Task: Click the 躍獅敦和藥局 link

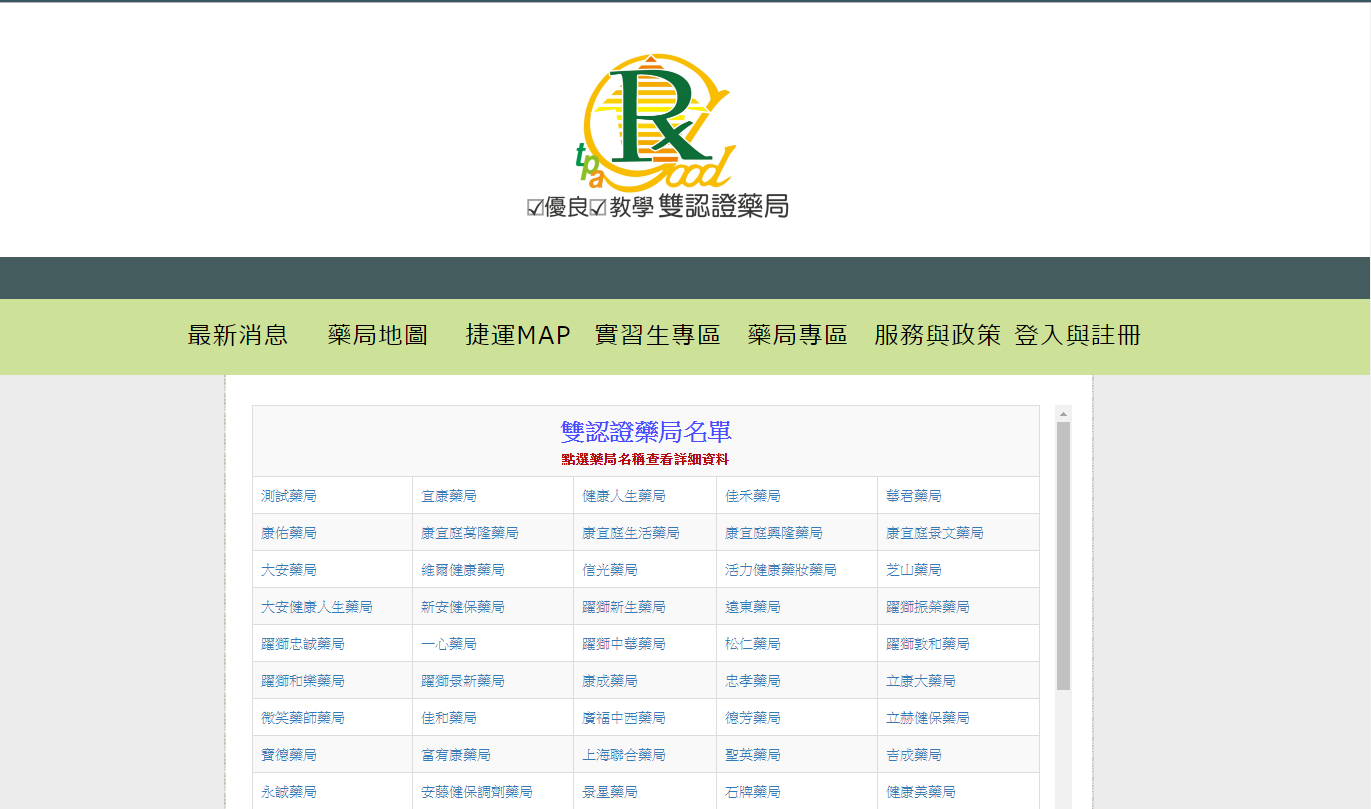Action: point(928,644)
